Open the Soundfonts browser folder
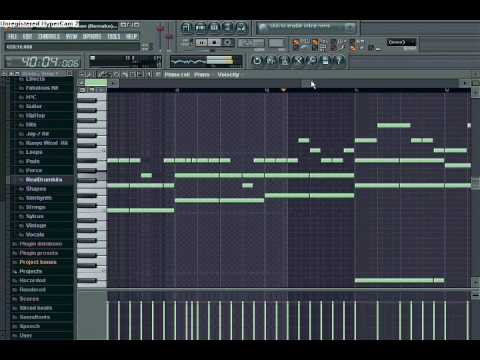Viewport: 480px width, 360px height. 35,317
